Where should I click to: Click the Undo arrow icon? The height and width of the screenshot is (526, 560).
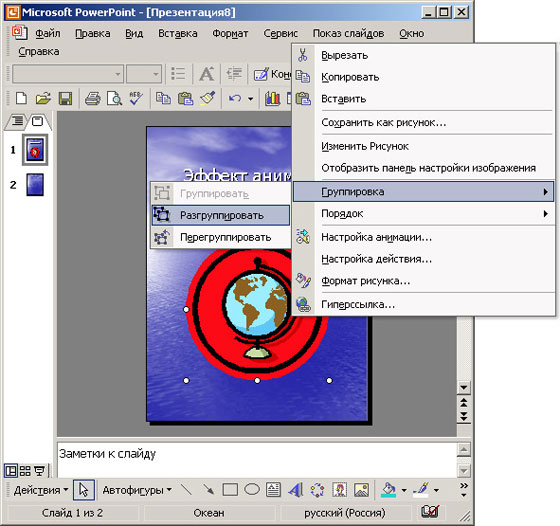235,98
